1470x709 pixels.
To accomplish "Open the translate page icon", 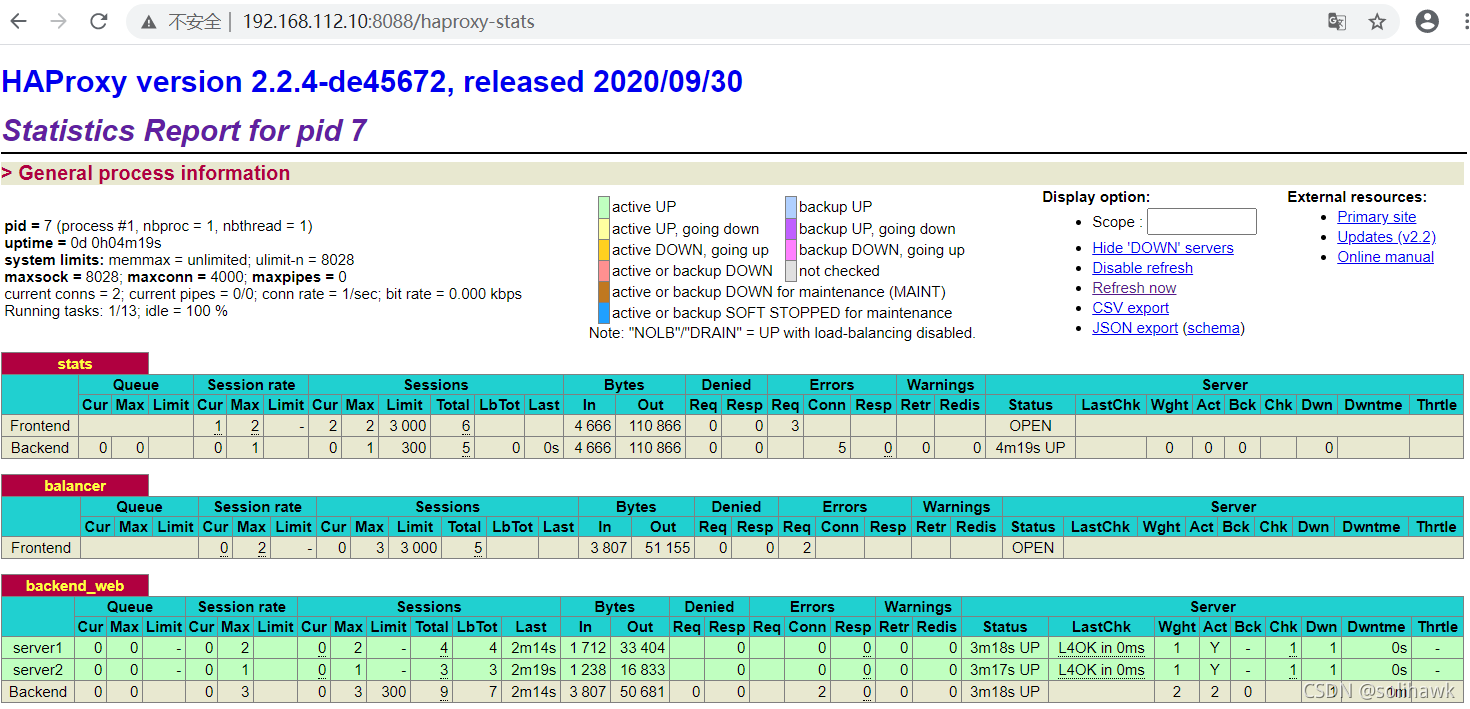I will point(1337,22).
